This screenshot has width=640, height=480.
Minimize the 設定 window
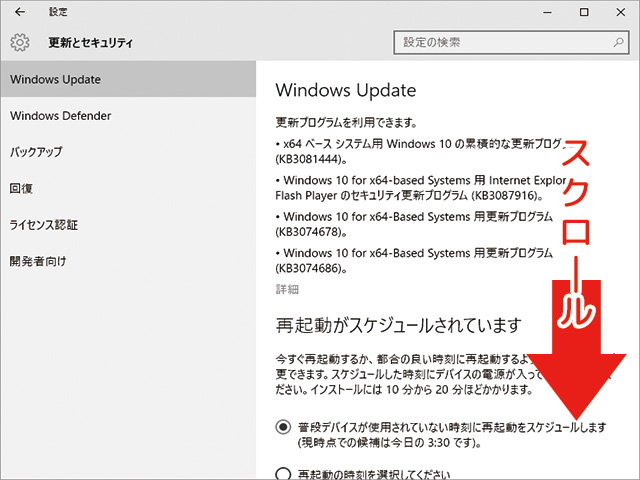547,12
